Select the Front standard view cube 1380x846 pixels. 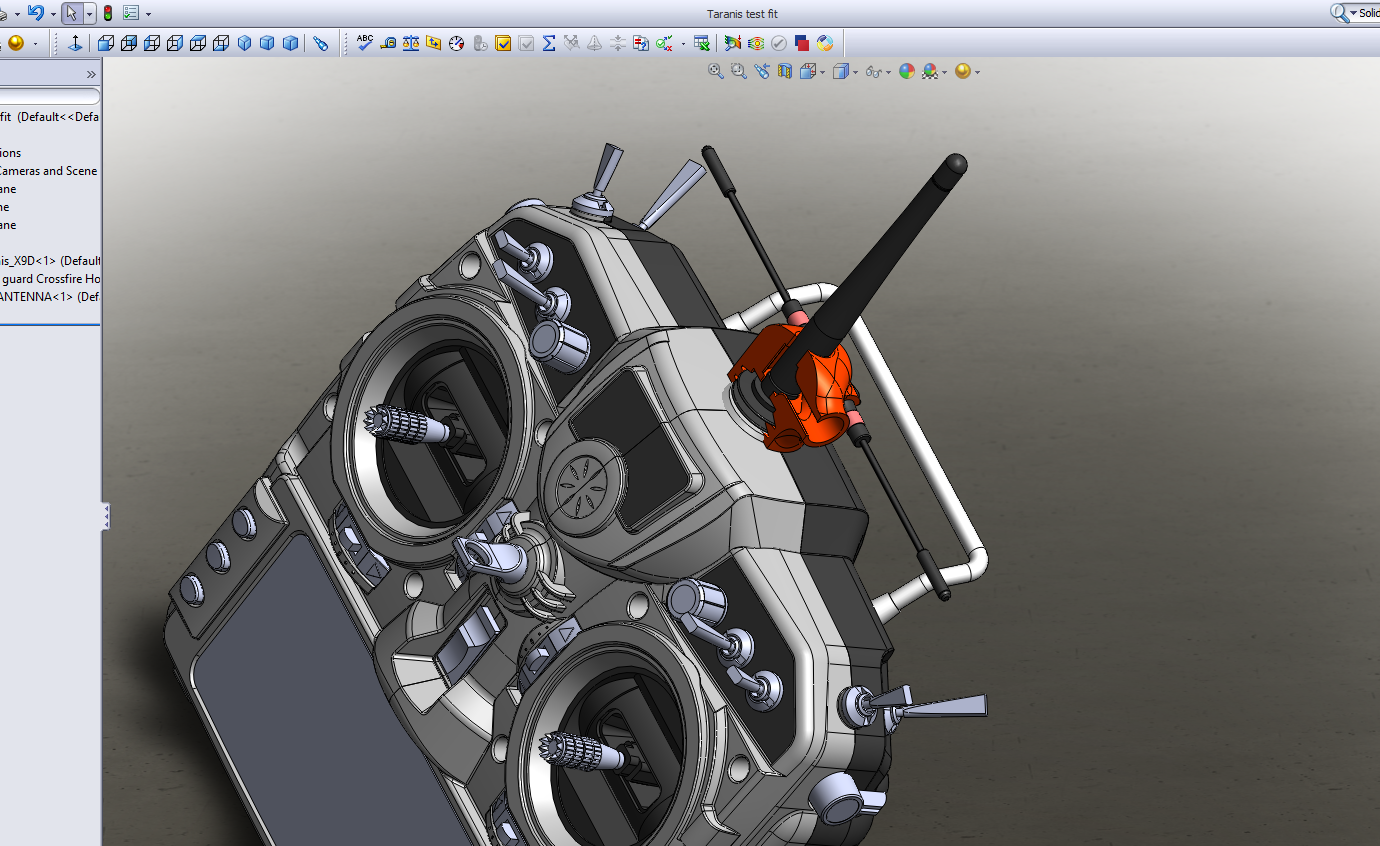point(106,43)
